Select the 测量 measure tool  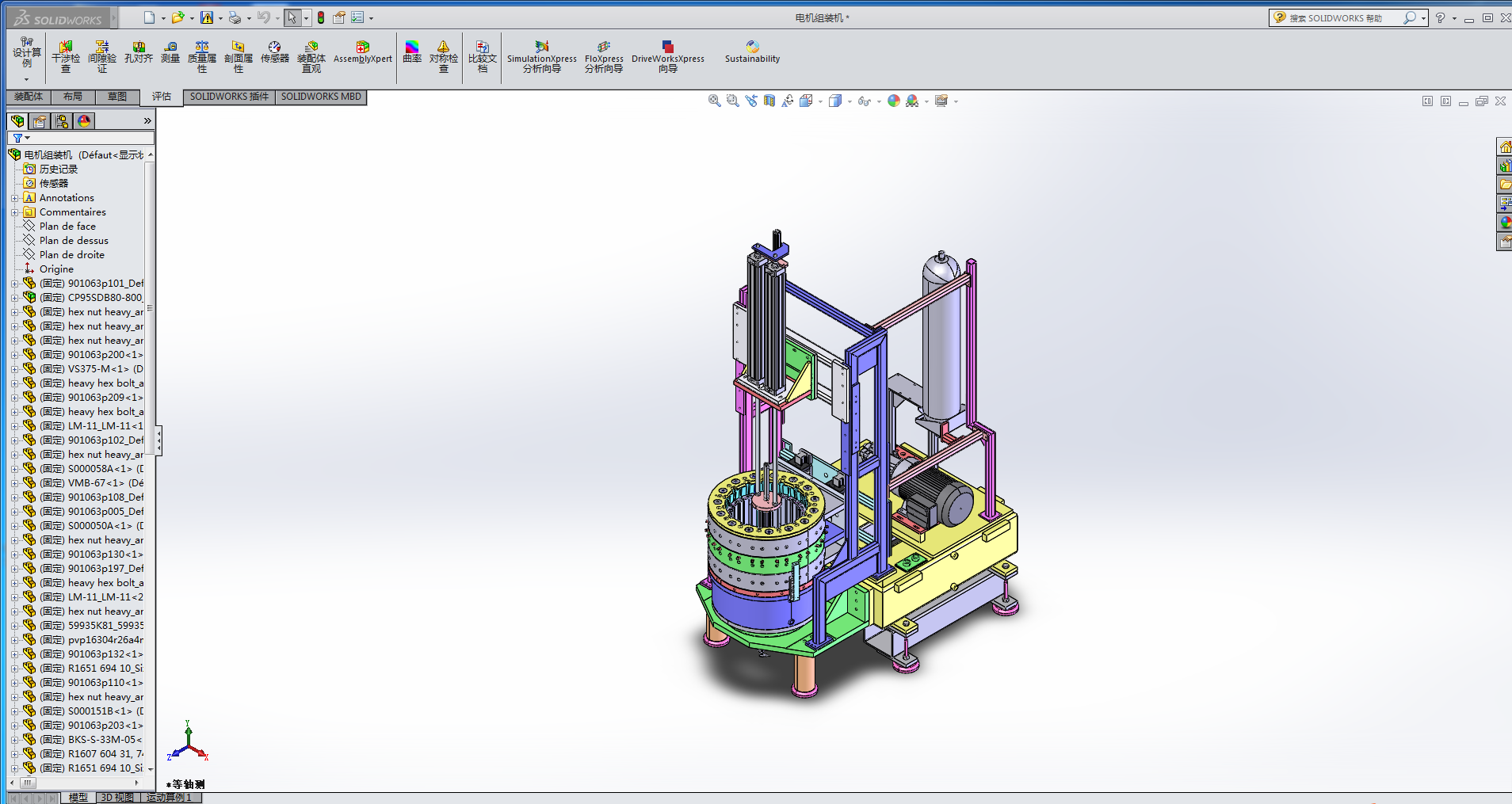(x=170, y=52)
